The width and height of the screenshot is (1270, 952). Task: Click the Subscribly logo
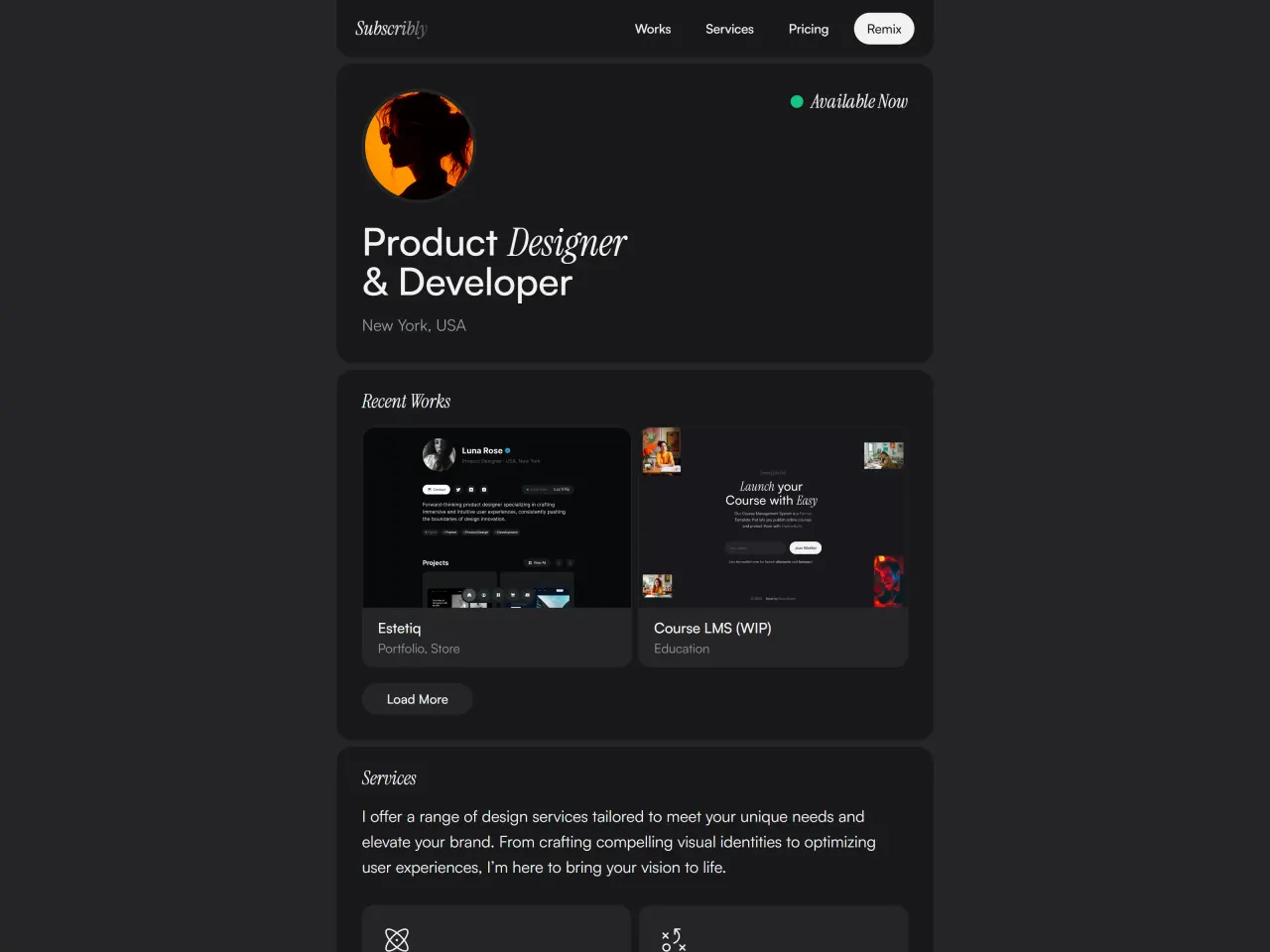click(391, 29)
